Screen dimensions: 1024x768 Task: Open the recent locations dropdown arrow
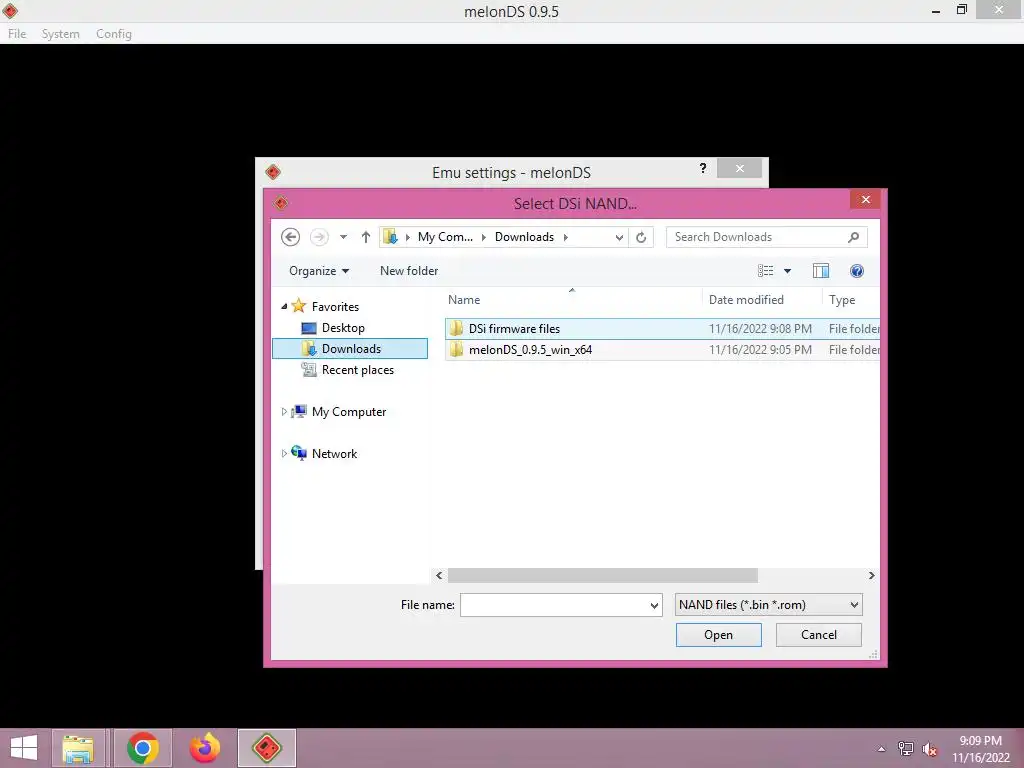(344, 237)
